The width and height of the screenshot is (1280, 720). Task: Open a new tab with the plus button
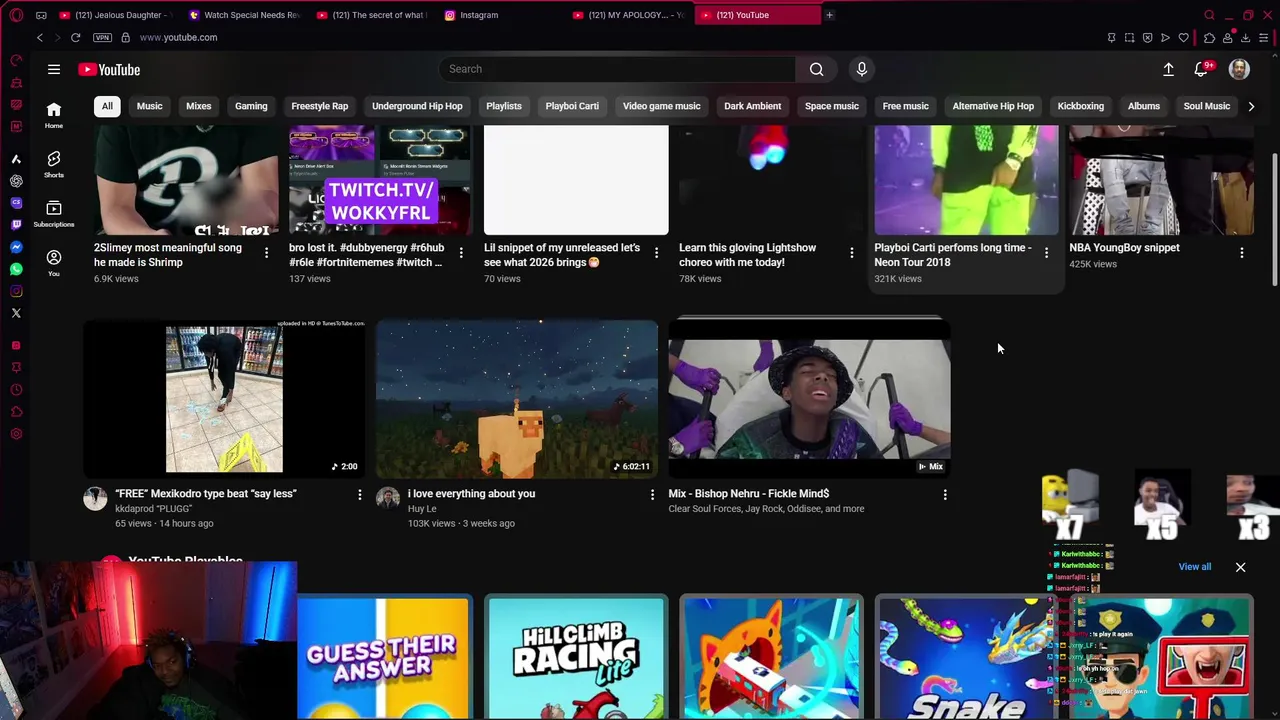(x=829, y=15)
